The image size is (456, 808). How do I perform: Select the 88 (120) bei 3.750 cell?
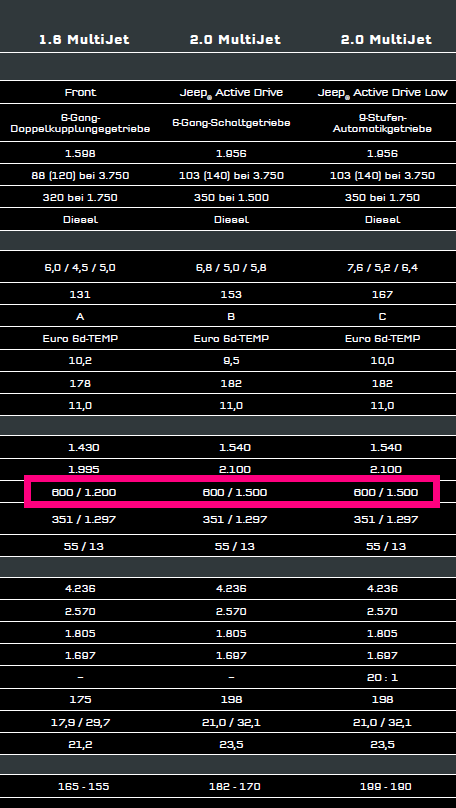click(80, 176)
